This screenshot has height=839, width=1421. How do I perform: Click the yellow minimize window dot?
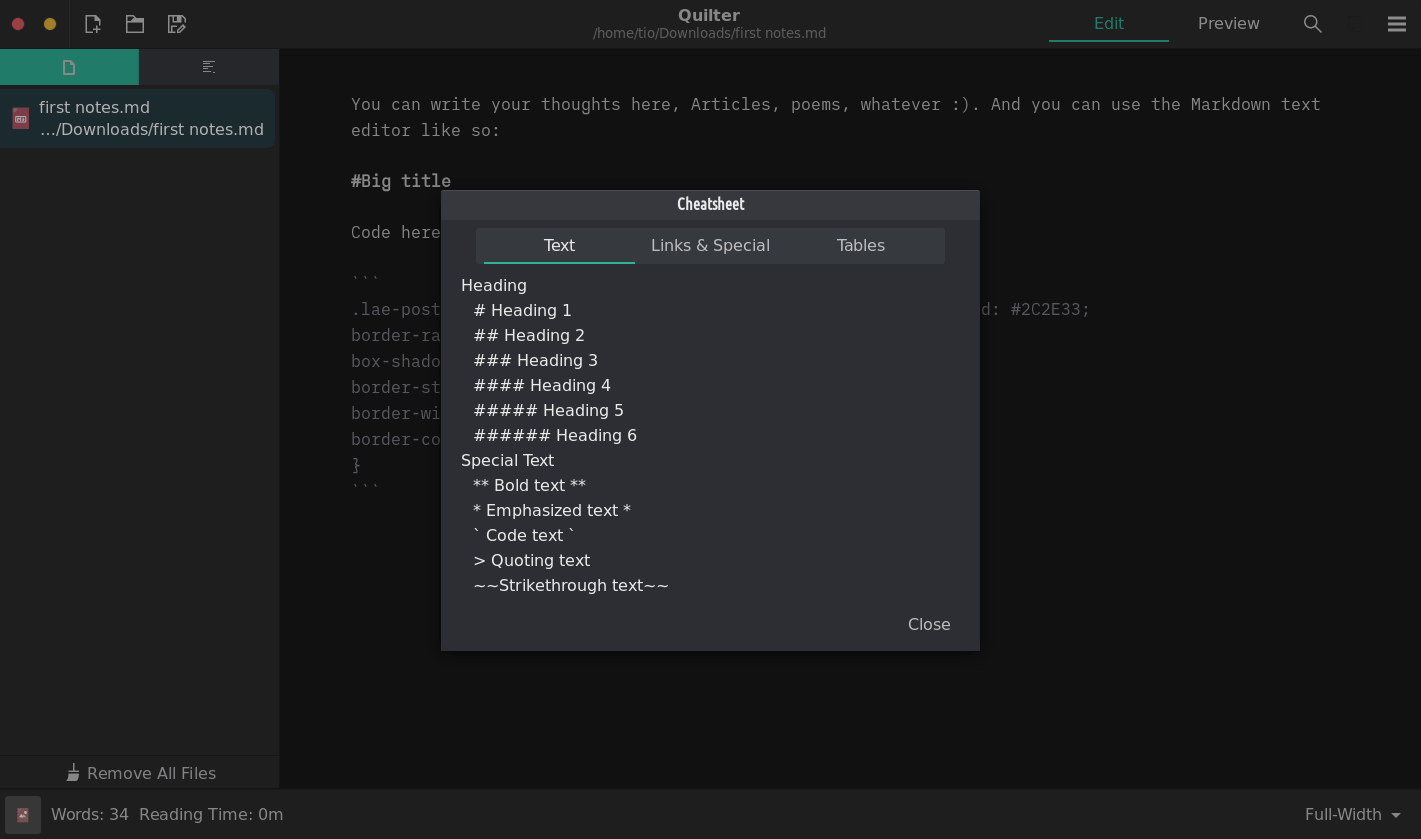pyautogui.click(x=50, y=24)
